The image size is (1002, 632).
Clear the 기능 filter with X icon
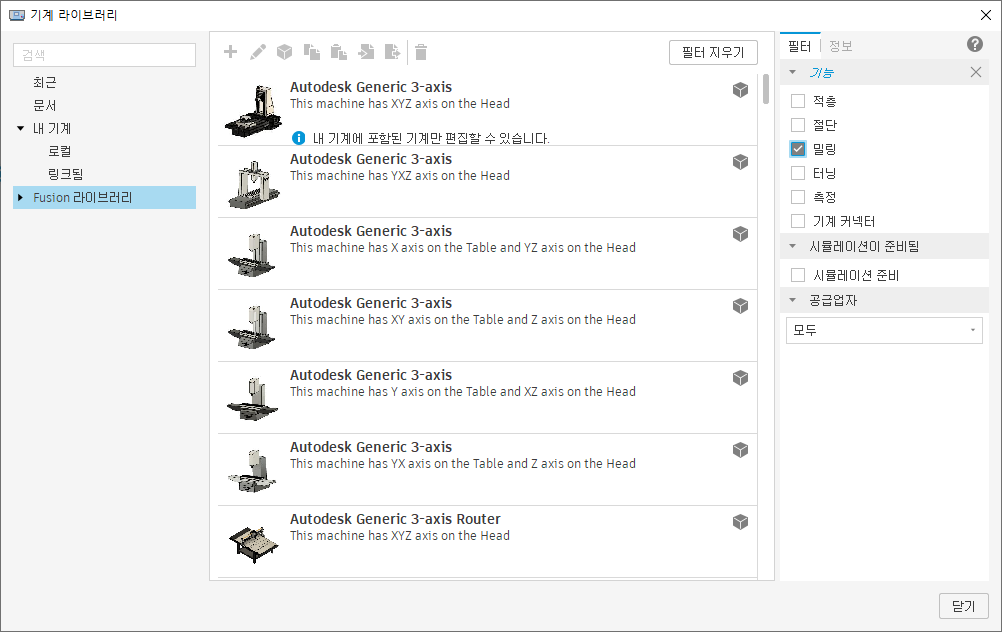975,72
